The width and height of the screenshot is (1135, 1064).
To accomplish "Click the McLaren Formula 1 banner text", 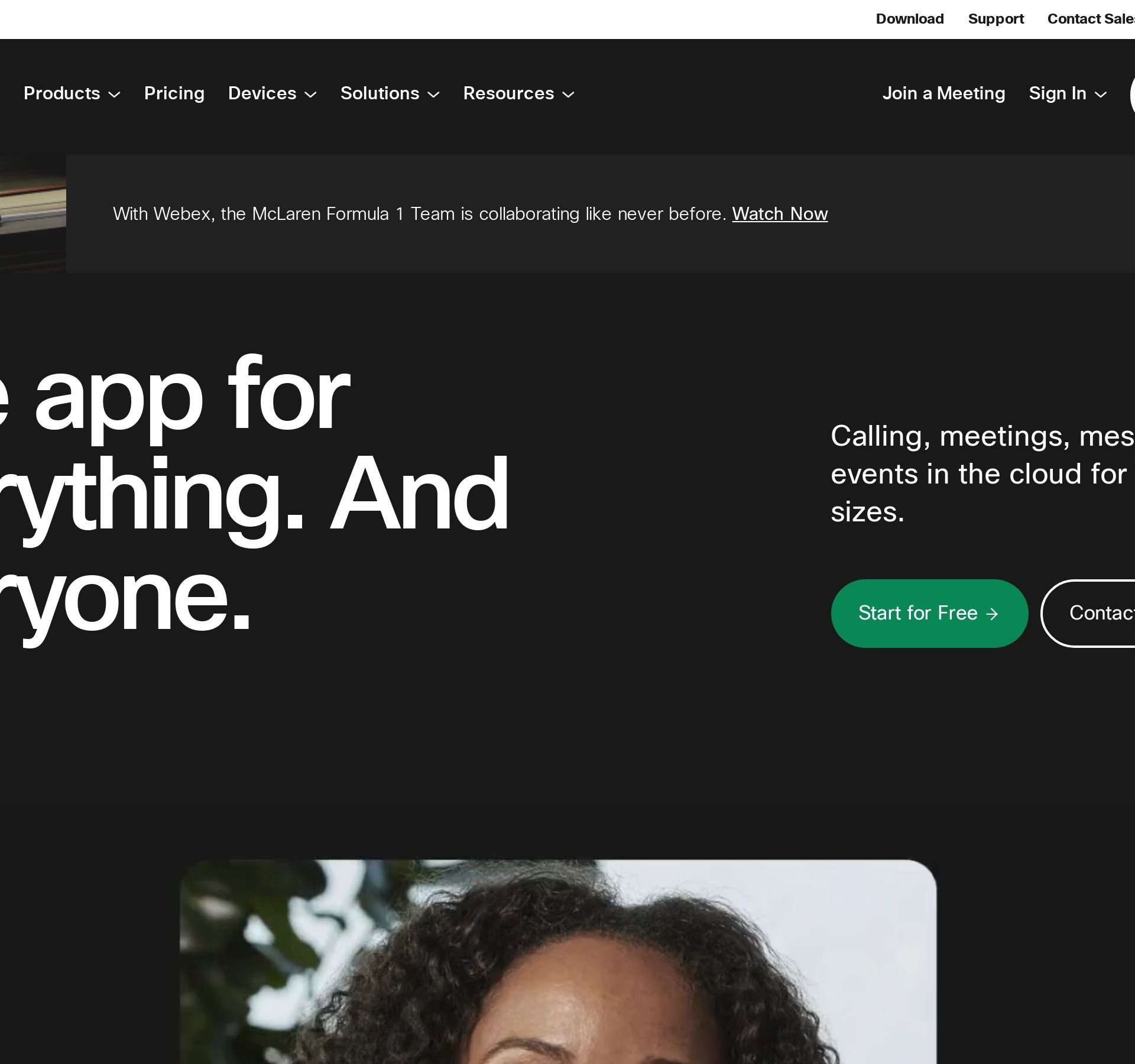I will (419, 214).
